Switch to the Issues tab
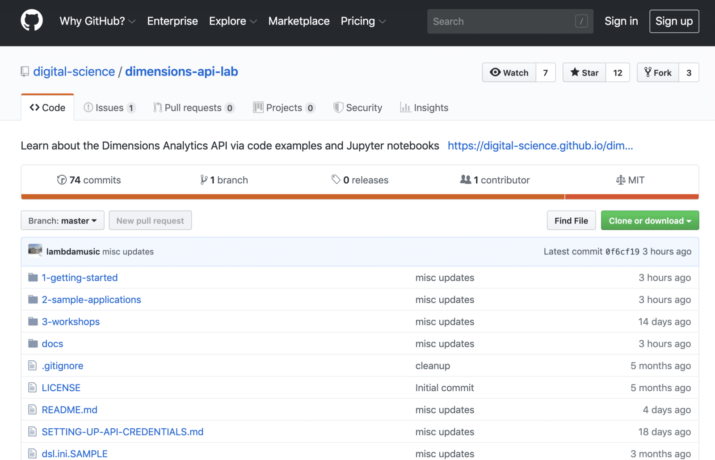The height and width of the screenshot is (460, 715). click(109, 108)
